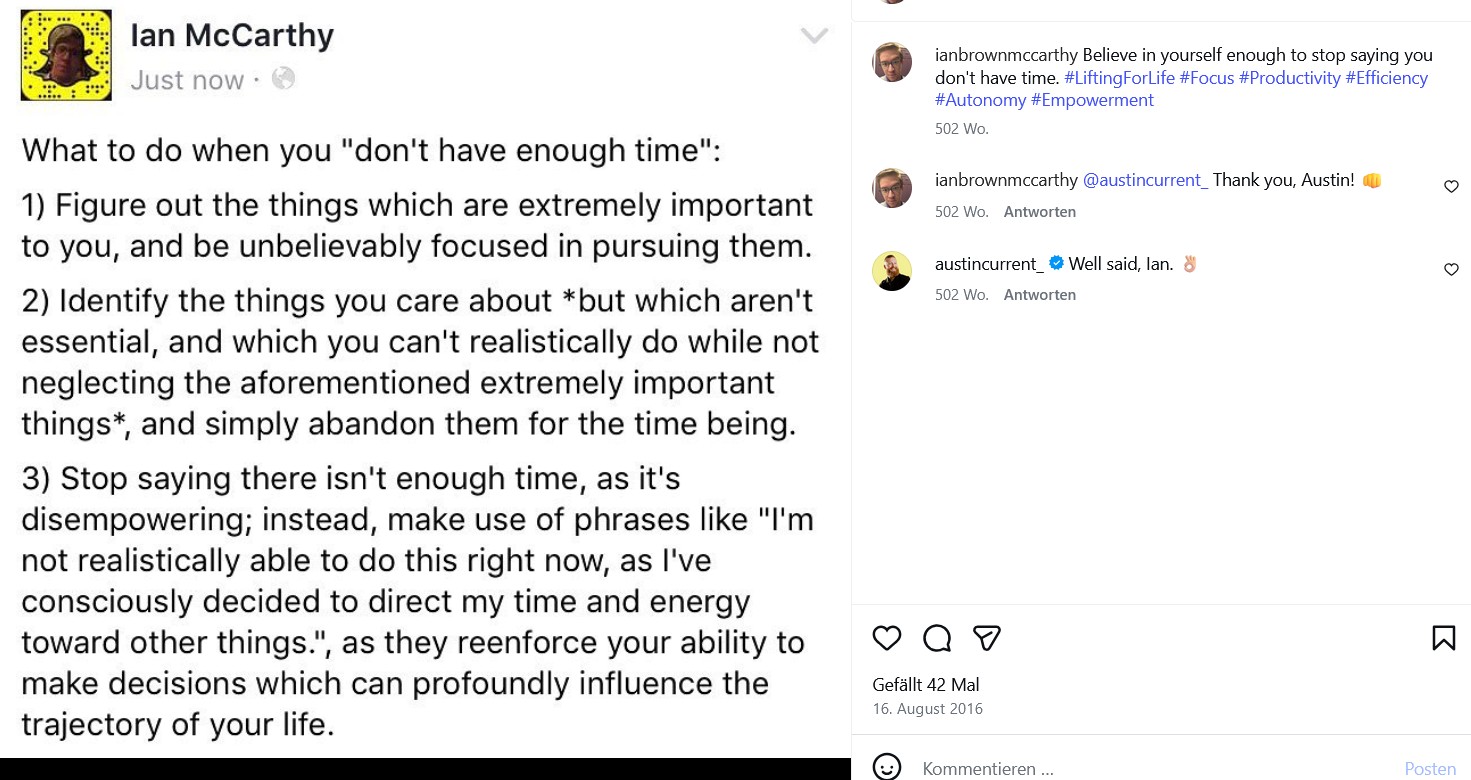Share the post via the paper plane icon
Viewport: 1471px width, 780px height.
986,637
